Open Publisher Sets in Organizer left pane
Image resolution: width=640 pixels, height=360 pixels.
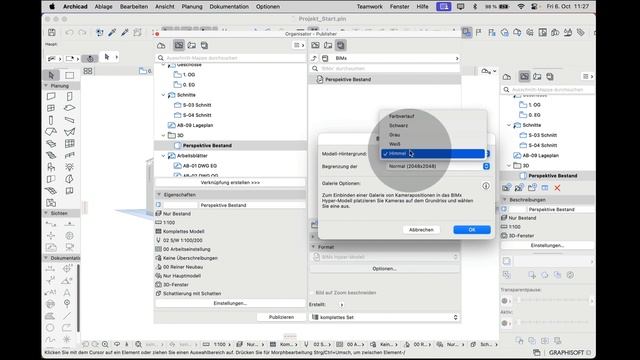pos(204,45)
